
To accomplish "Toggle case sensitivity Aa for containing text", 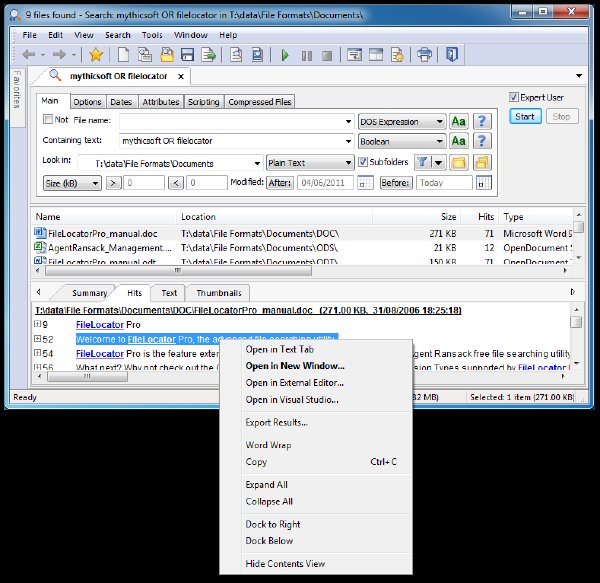I will [x=458, y=141].
